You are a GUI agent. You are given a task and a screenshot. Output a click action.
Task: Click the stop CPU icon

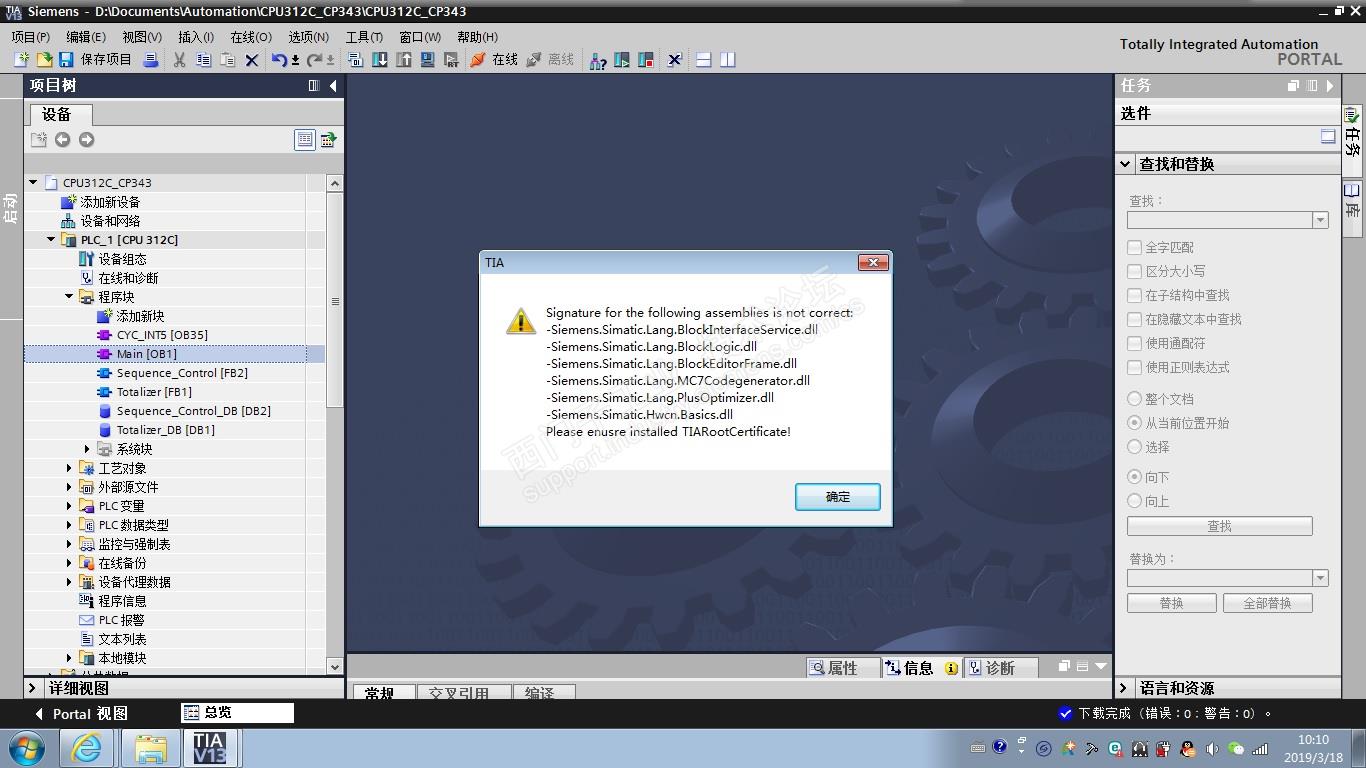pos(646,60)
